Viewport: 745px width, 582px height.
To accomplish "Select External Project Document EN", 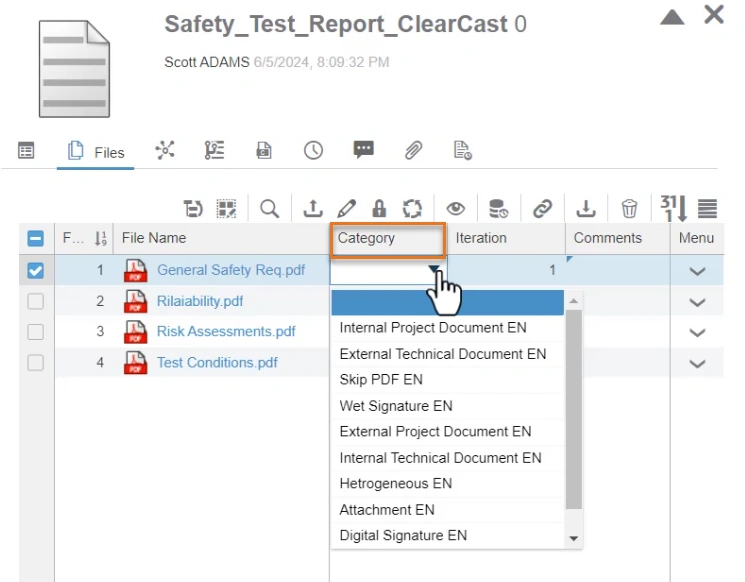I will (448, 431).
